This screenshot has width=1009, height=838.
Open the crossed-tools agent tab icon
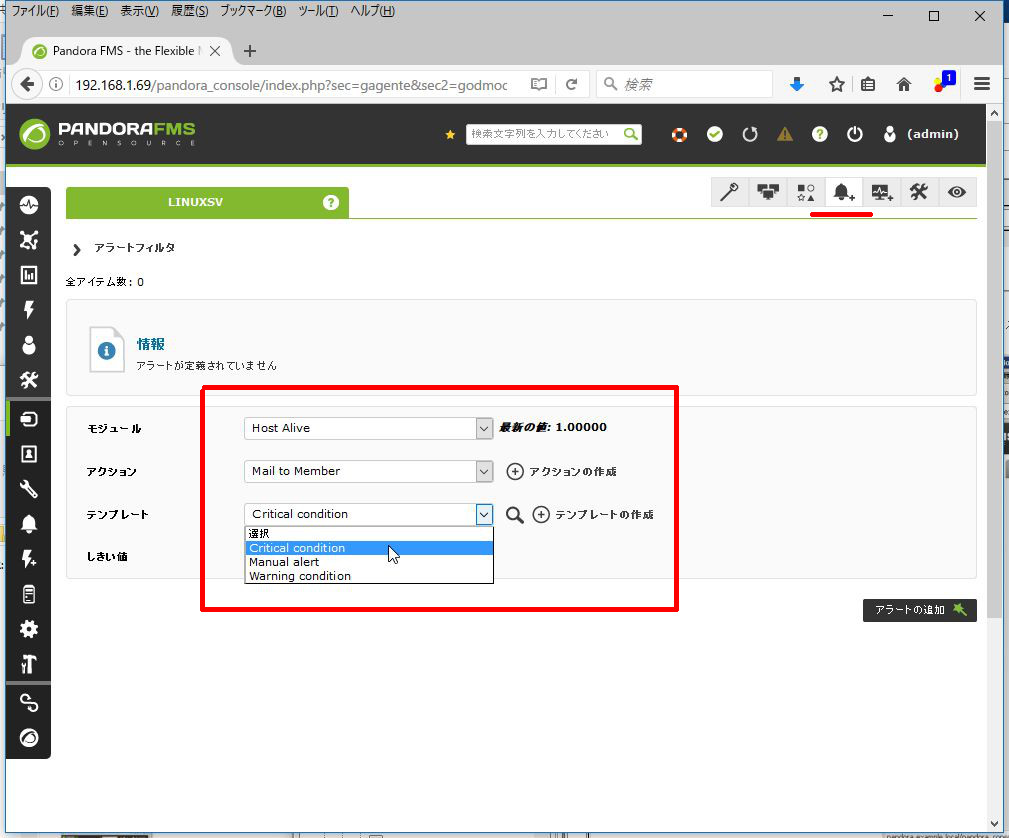(919, 192)
